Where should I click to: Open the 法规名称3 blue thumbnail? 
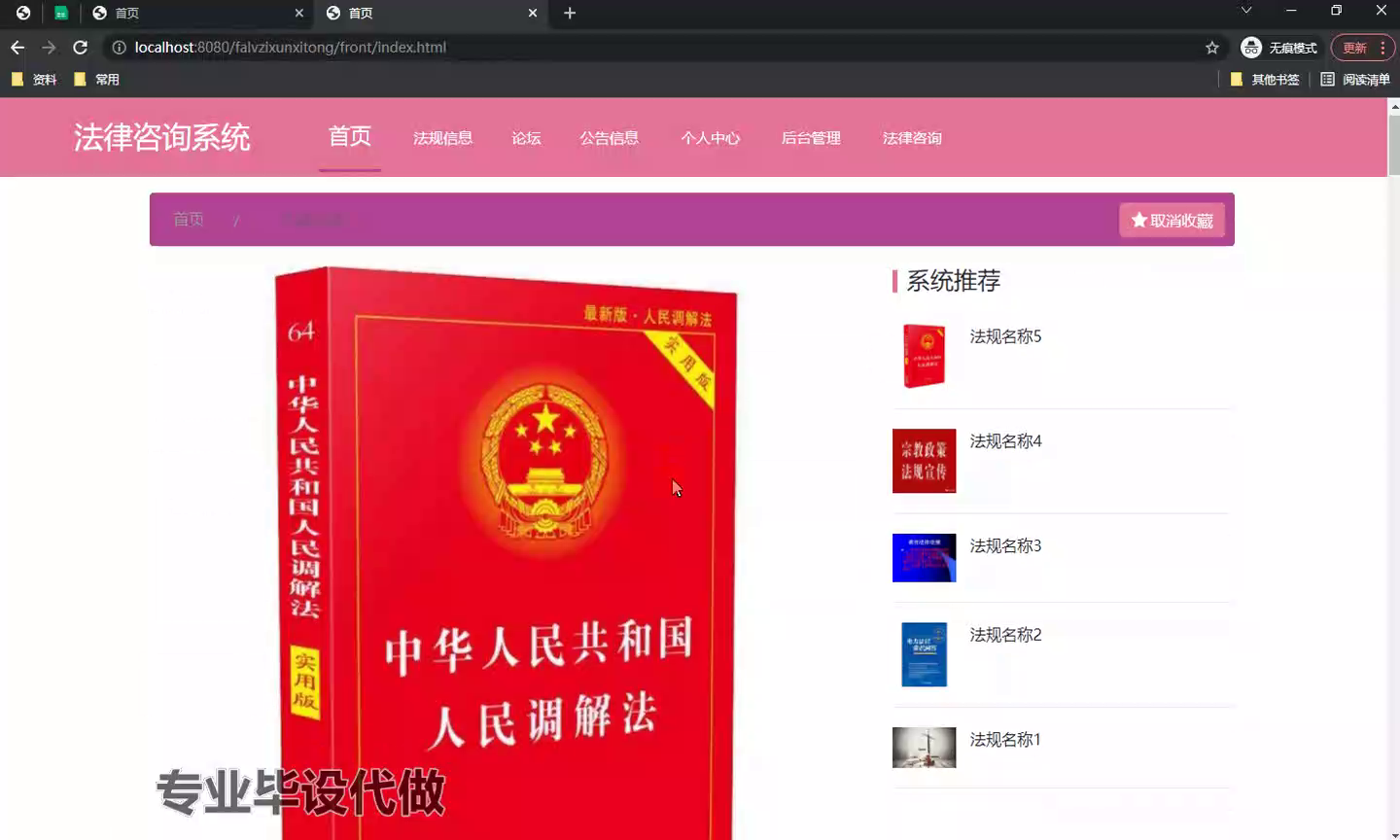point(925,558)
